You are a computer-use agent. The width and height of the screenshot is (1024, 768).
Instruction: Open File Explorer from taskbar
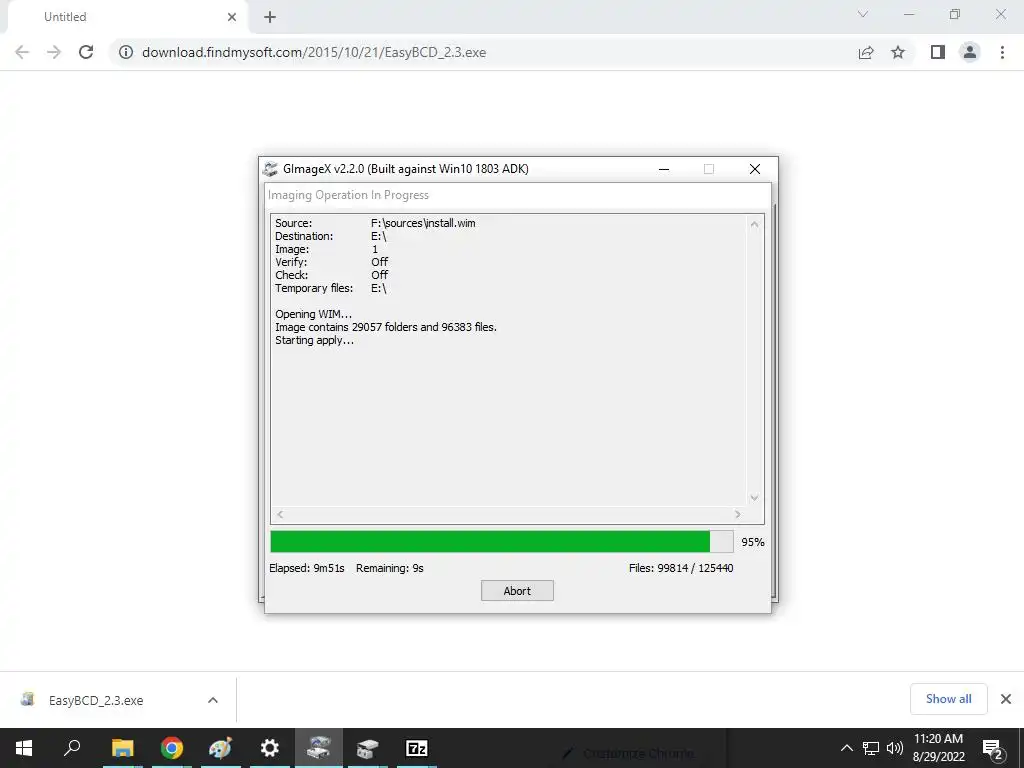(122, 748)
